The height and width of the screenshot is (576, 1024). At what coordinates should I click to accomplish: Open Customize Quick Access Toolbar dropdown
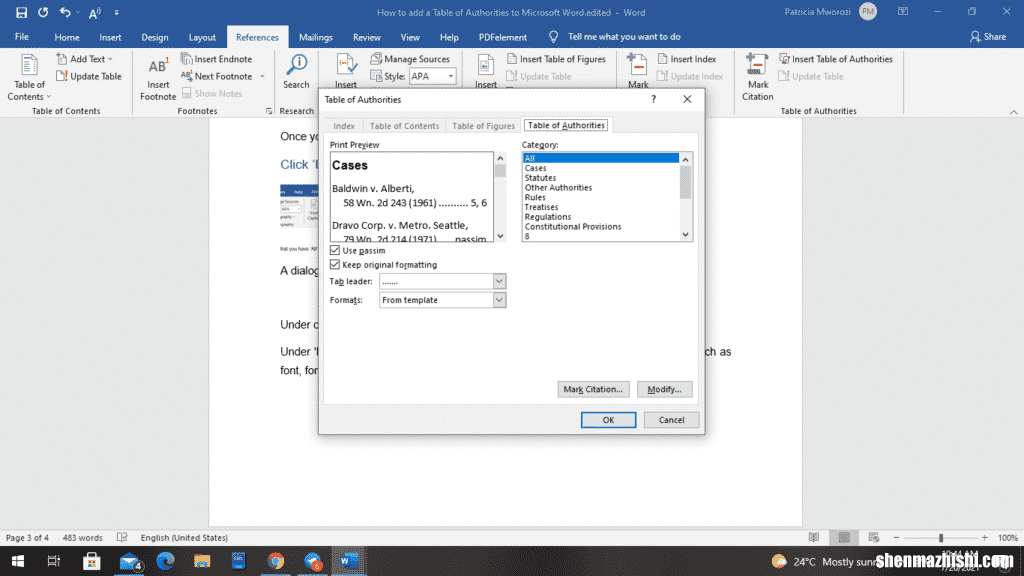click(116, 12)
